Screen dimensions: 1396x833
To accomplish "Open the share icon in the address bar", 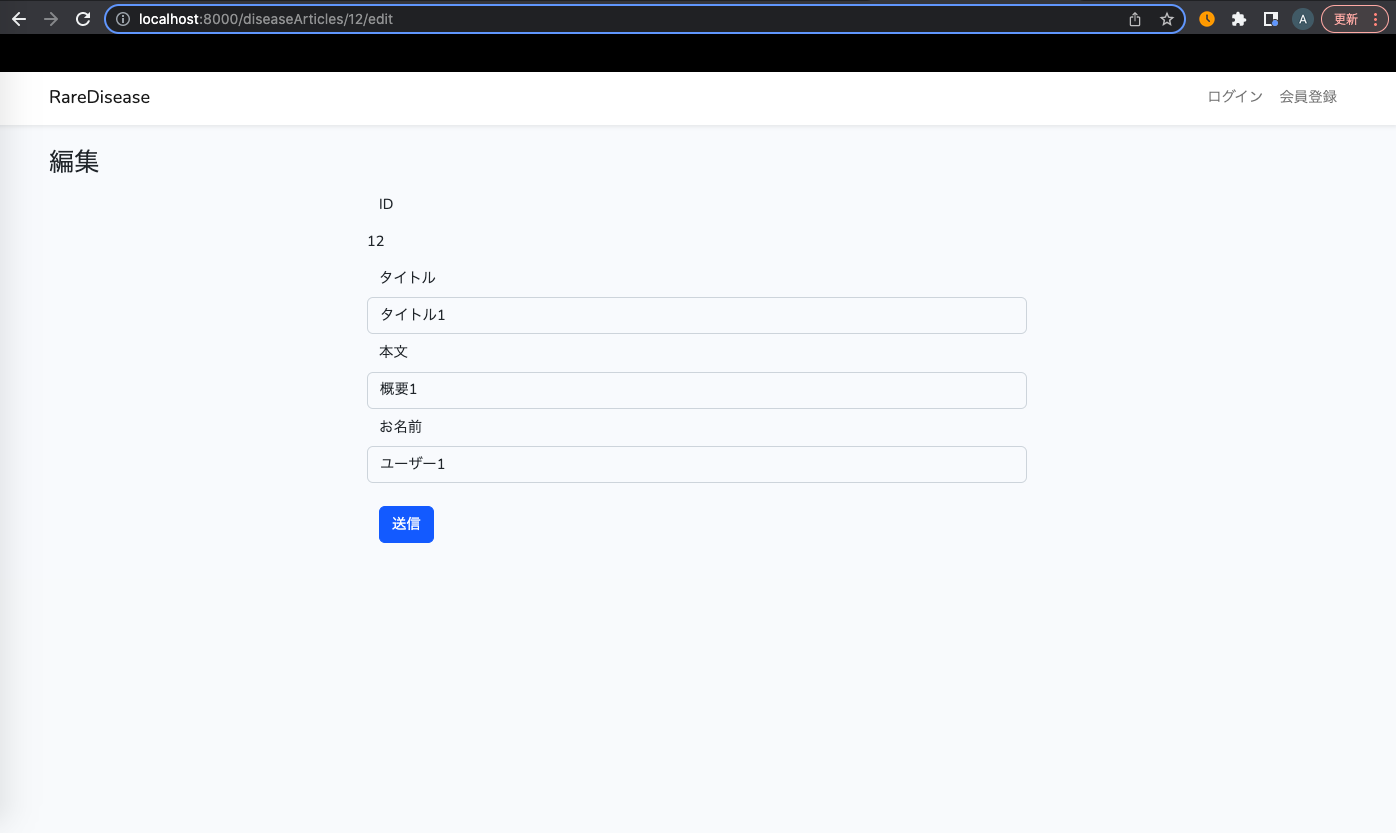I will (1134, 18).
